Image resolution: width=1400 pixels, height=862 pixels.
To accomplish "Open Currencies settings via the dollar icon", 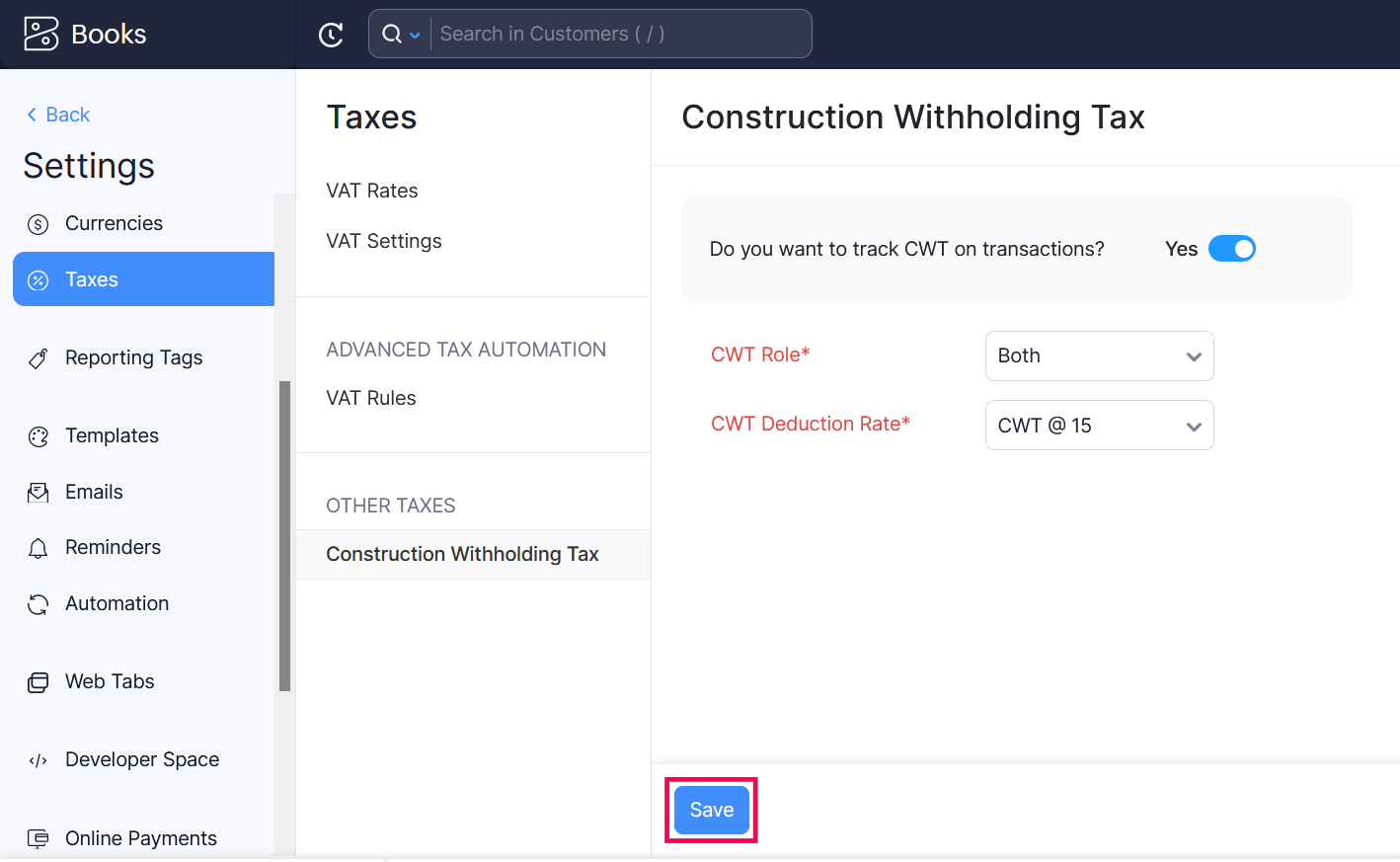I will [x=38, y=223].
